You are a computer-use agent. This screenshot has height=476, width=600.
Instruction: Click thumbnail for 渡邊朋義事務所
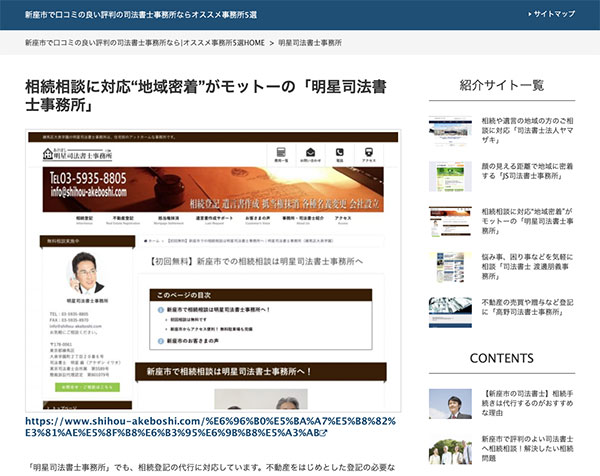(450, 267)
